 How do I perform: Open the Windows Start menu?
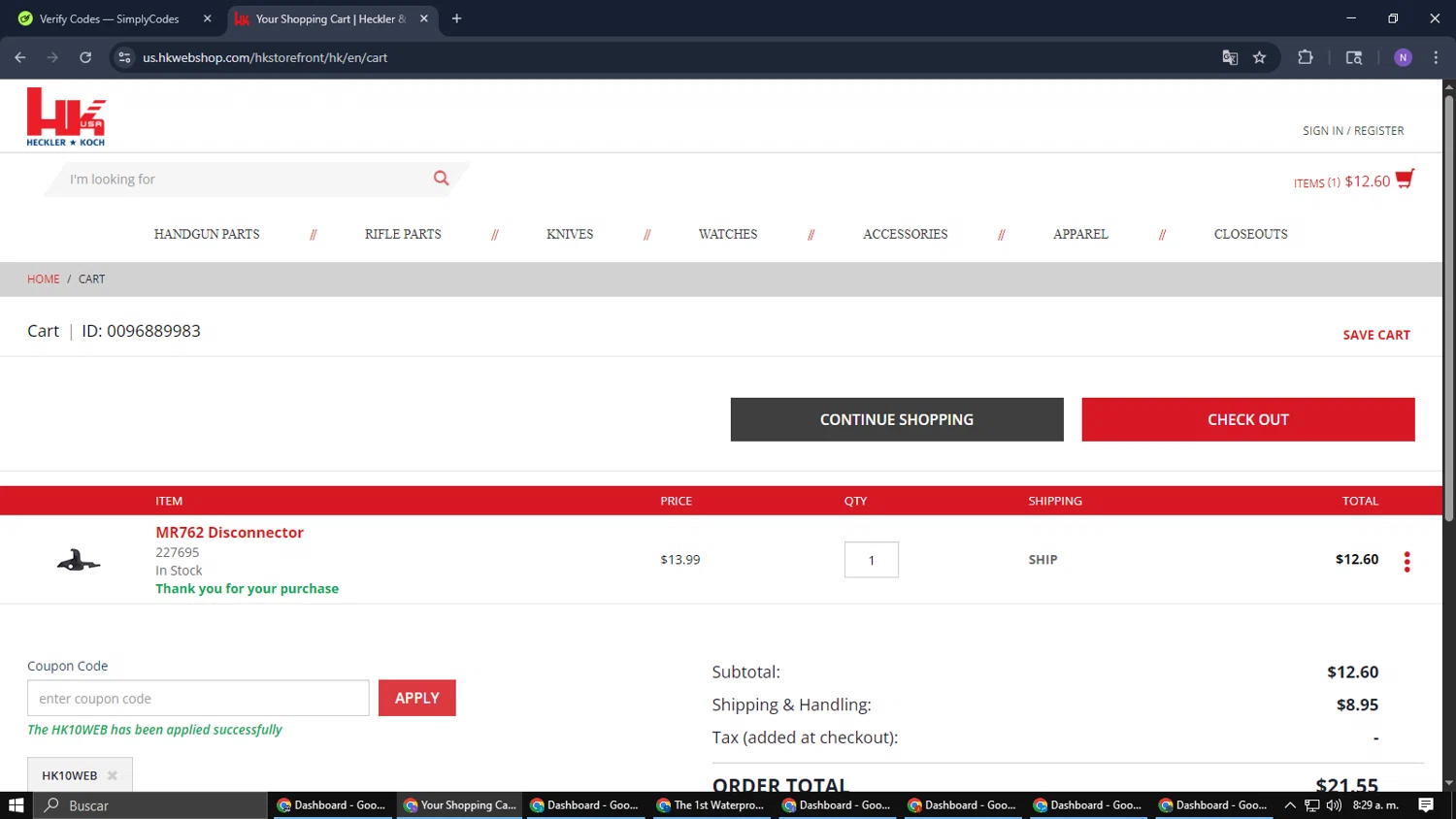tap(16, 805)
